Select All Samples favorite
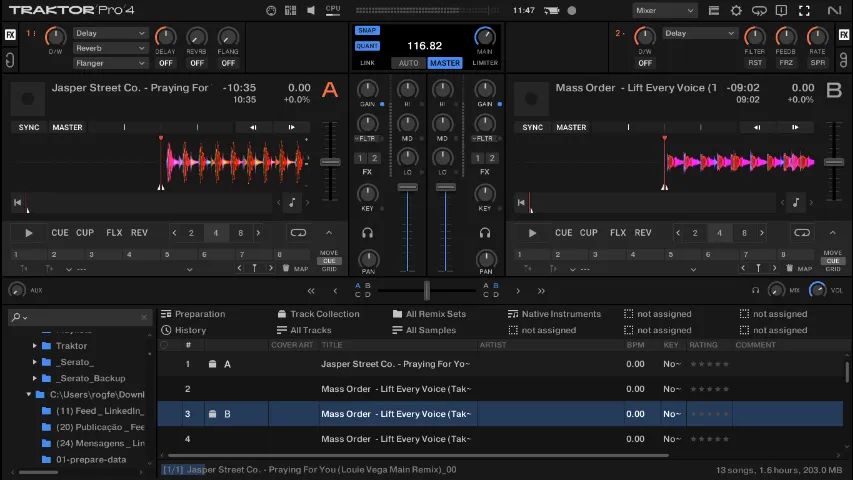This screenshot has height=480, width=853. [424, 330]
